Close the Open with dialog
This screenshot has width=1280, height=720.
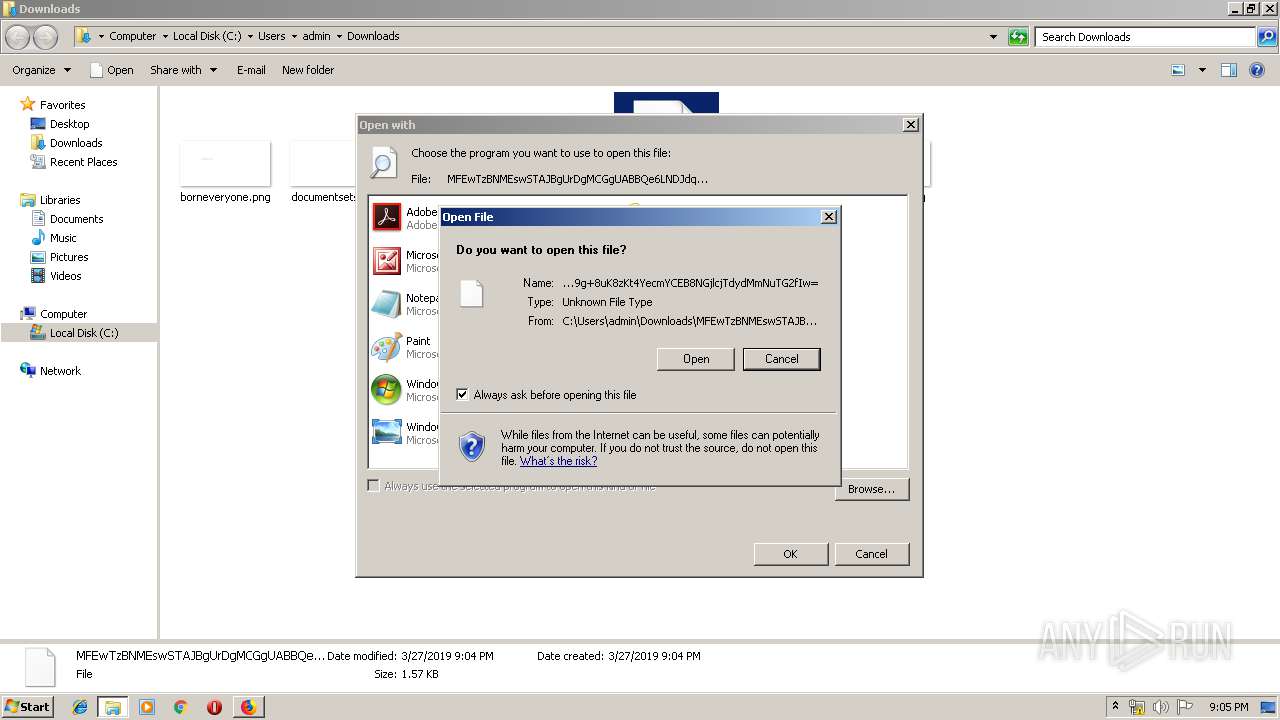coord(910,125)
